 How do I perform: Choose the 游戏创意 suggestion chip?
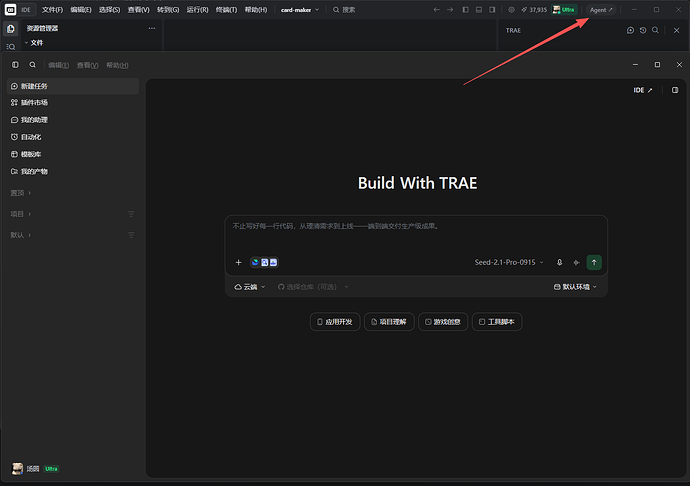pos(443,322)
